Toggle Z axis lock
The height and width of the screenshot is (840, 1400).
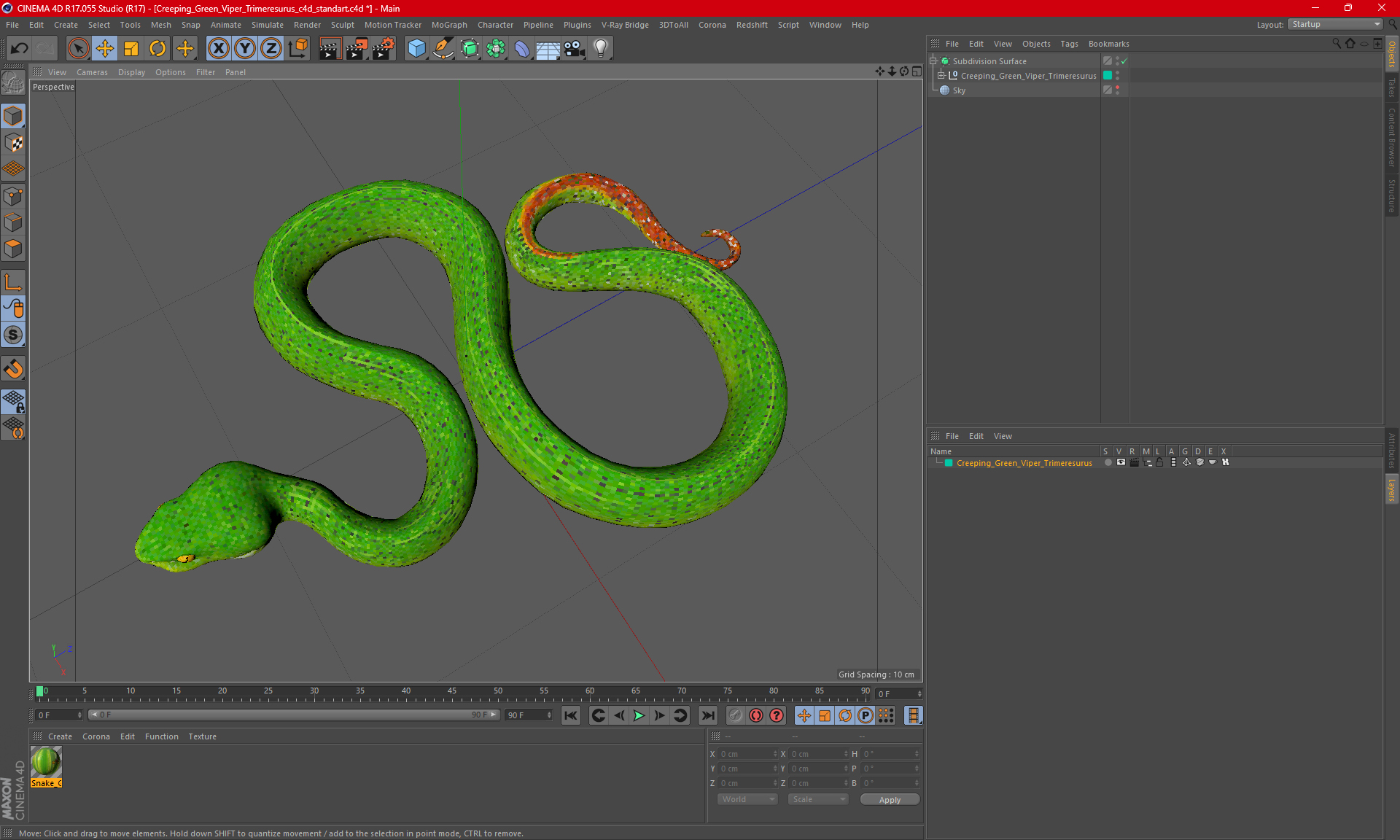click(271, 49)
